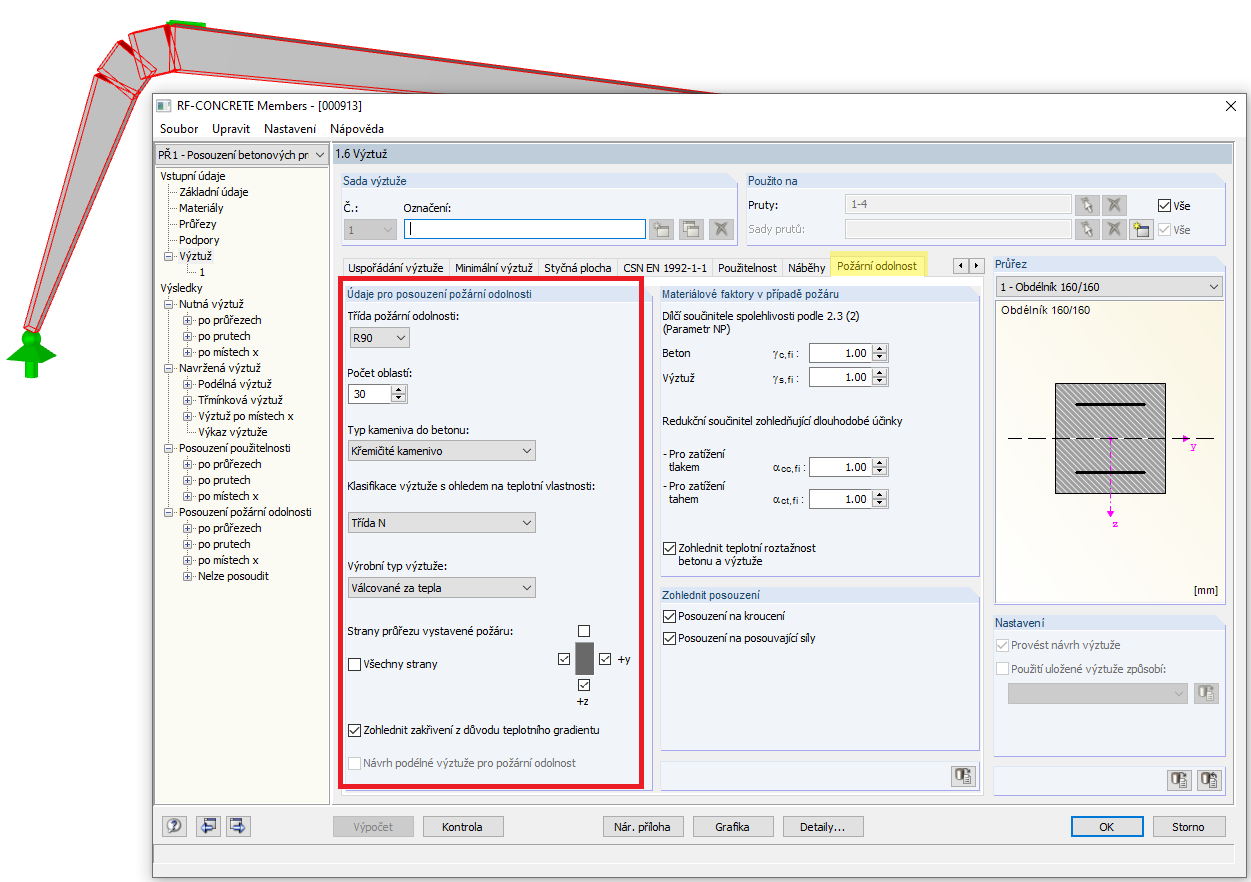Image resolution: width=1251 pixels, height=882 pixels.
Task: Click the Storno button
Action: click(1188, 827)
